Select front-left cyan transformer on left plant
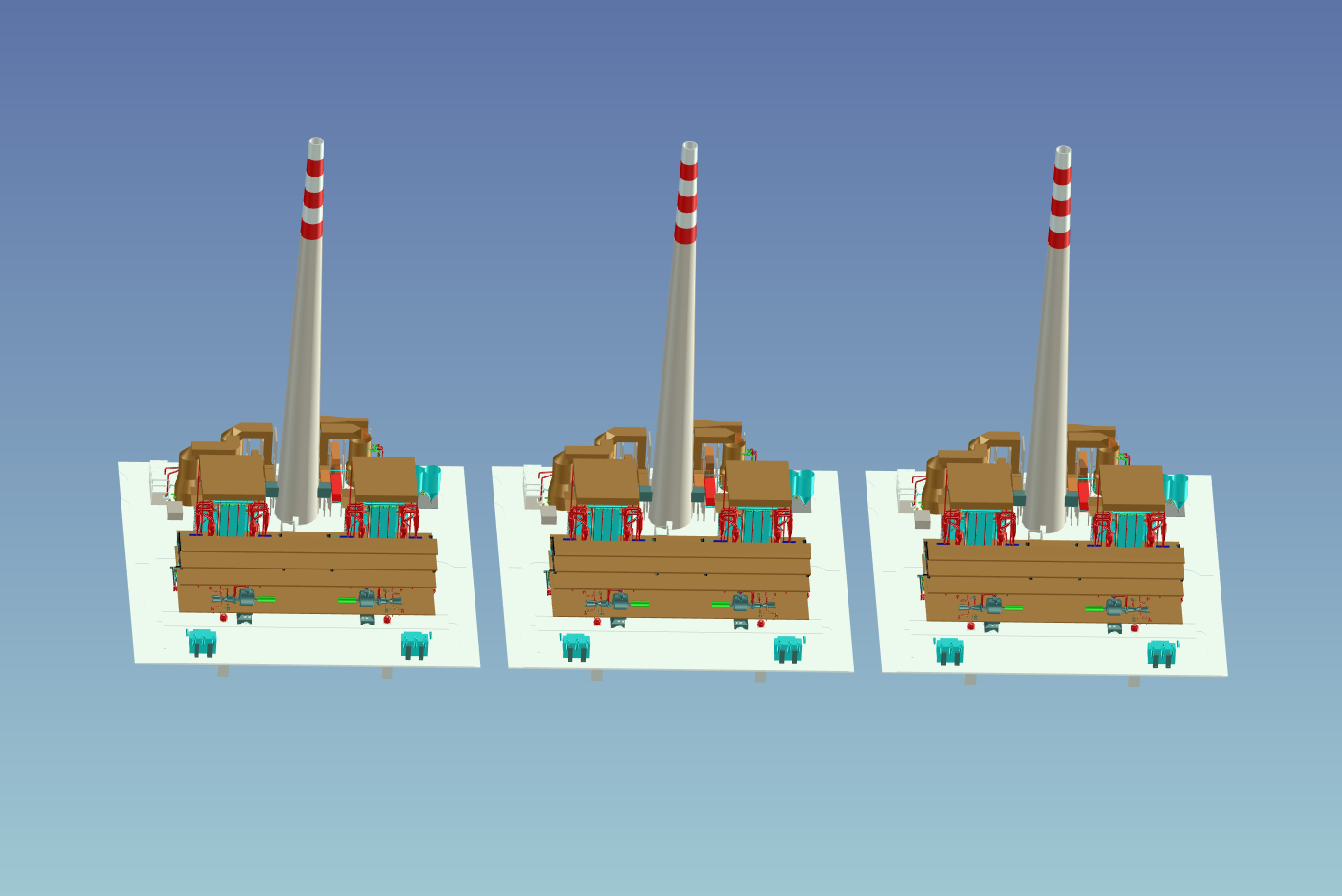Image resolution: width=1342 pixels, height=896 pixels. [201, 643]
